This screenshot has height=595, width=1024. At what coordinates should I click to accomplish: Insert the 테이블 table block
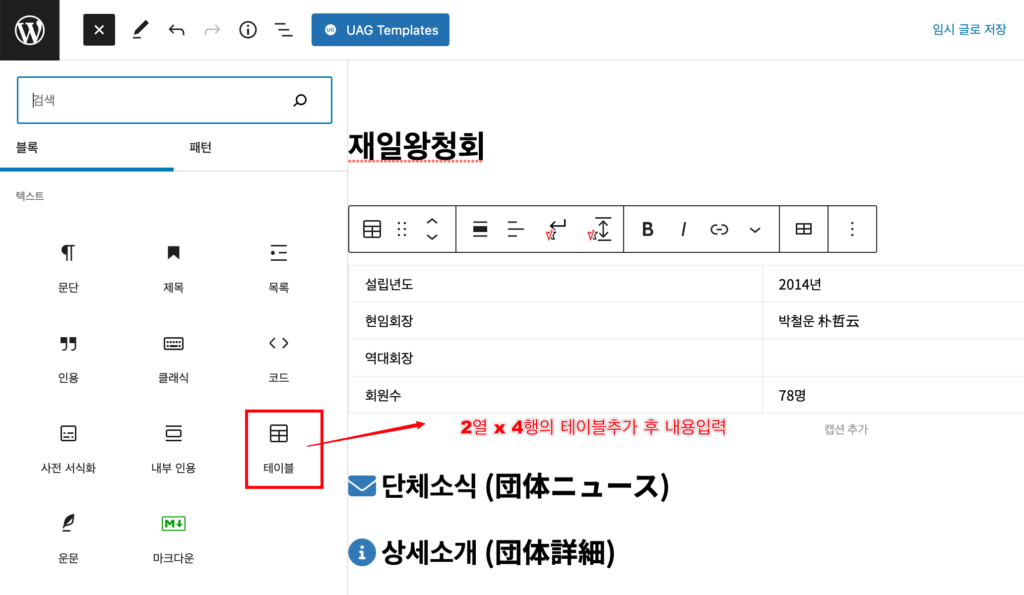pos(279,446)
